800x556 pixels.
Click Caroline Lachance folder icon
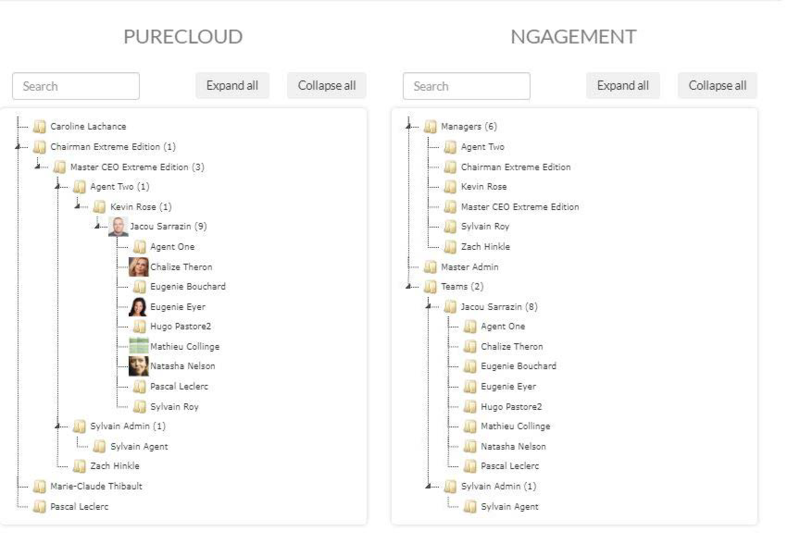click(x=39, y=127)
